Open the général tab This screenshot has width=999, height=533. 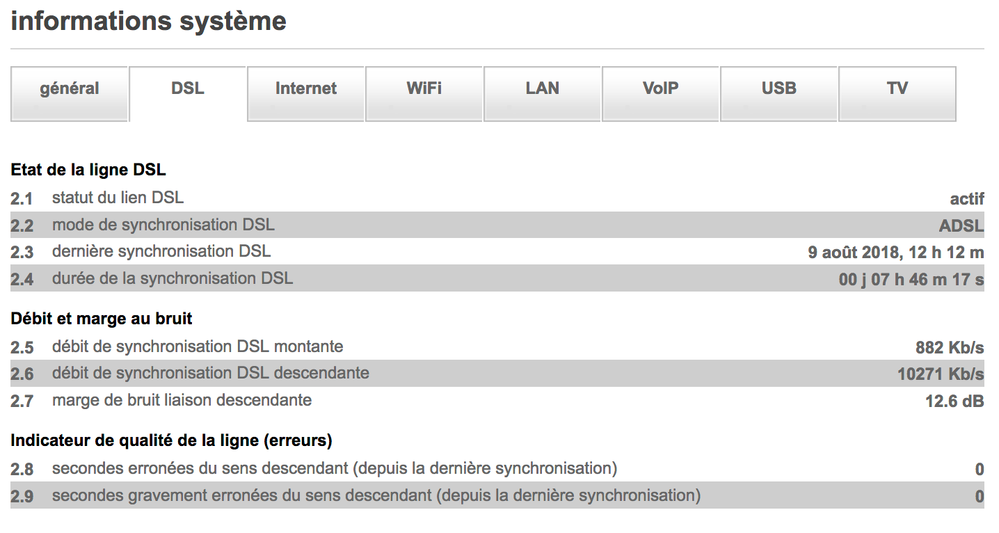(x=69, y=89)
